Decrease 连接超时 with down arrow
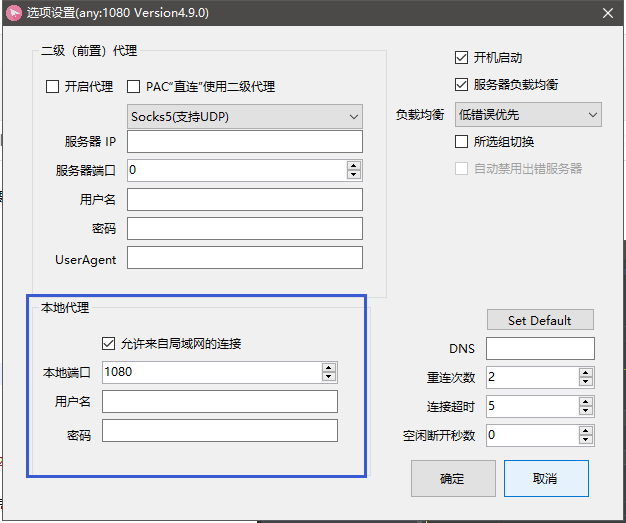This screenshot has width=626, height=523. point(585,411)
